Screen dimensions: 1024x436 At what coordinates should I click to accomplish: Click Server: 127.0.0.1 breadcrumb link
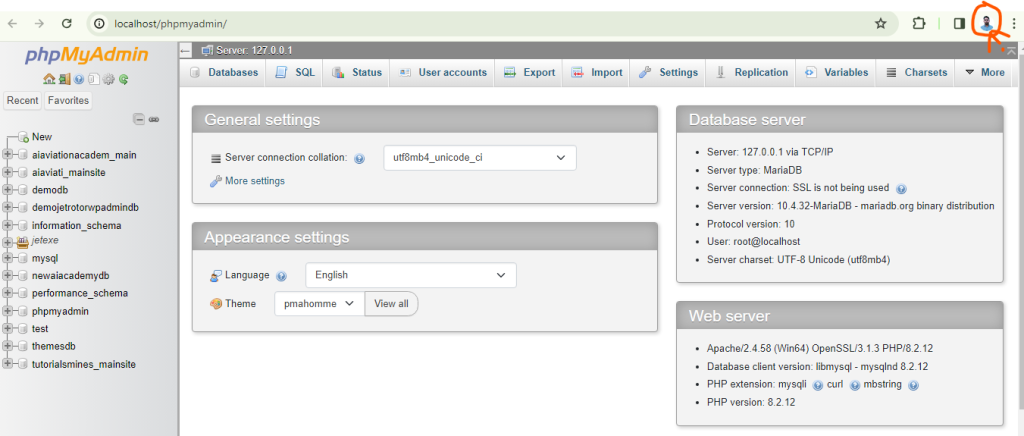[254, 50]
